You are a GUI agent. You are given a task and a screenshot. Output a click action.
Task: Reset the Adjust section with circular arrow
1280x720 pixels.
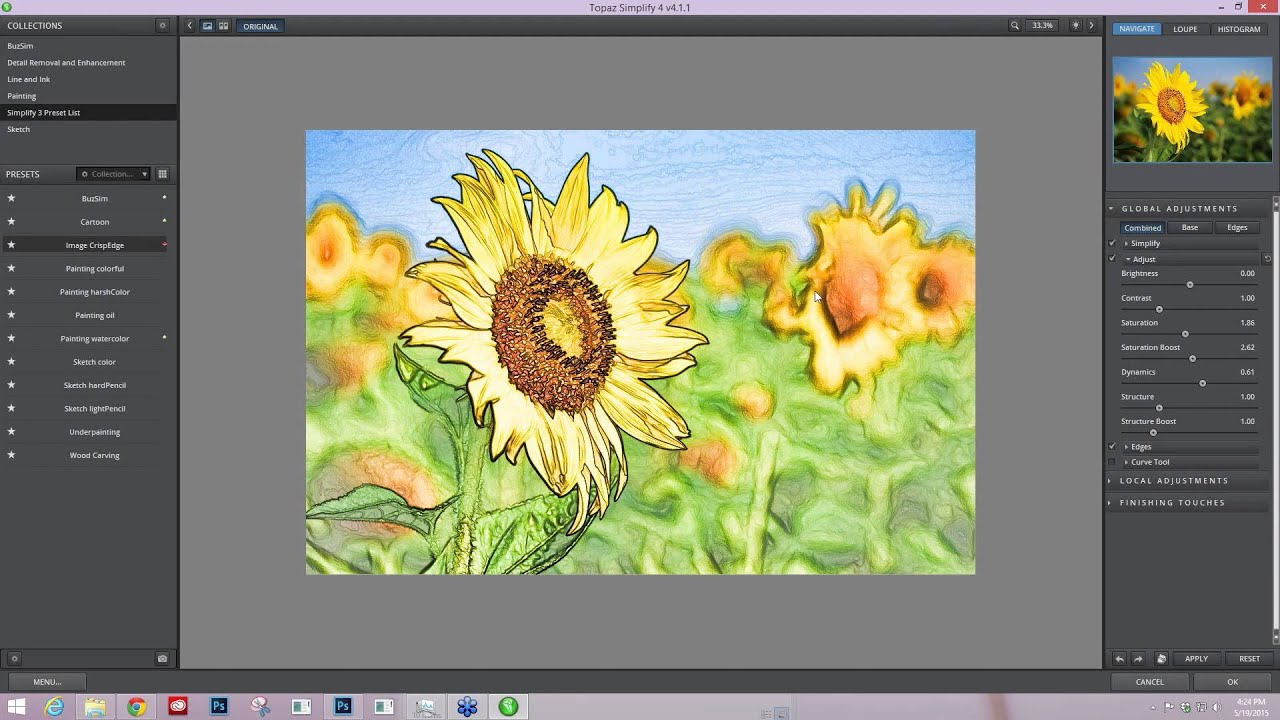(x=1267, y=259)
